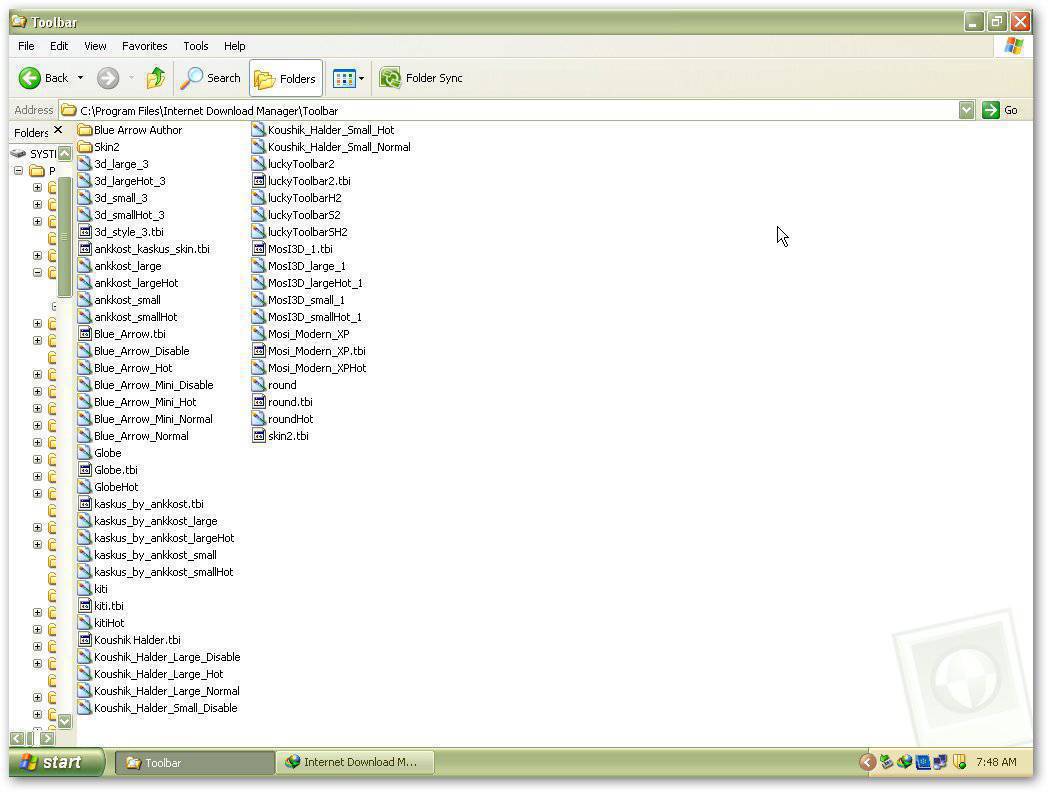Collapse the P folder tree node
Screen dimensions: 1048x792
pos(19,171)
